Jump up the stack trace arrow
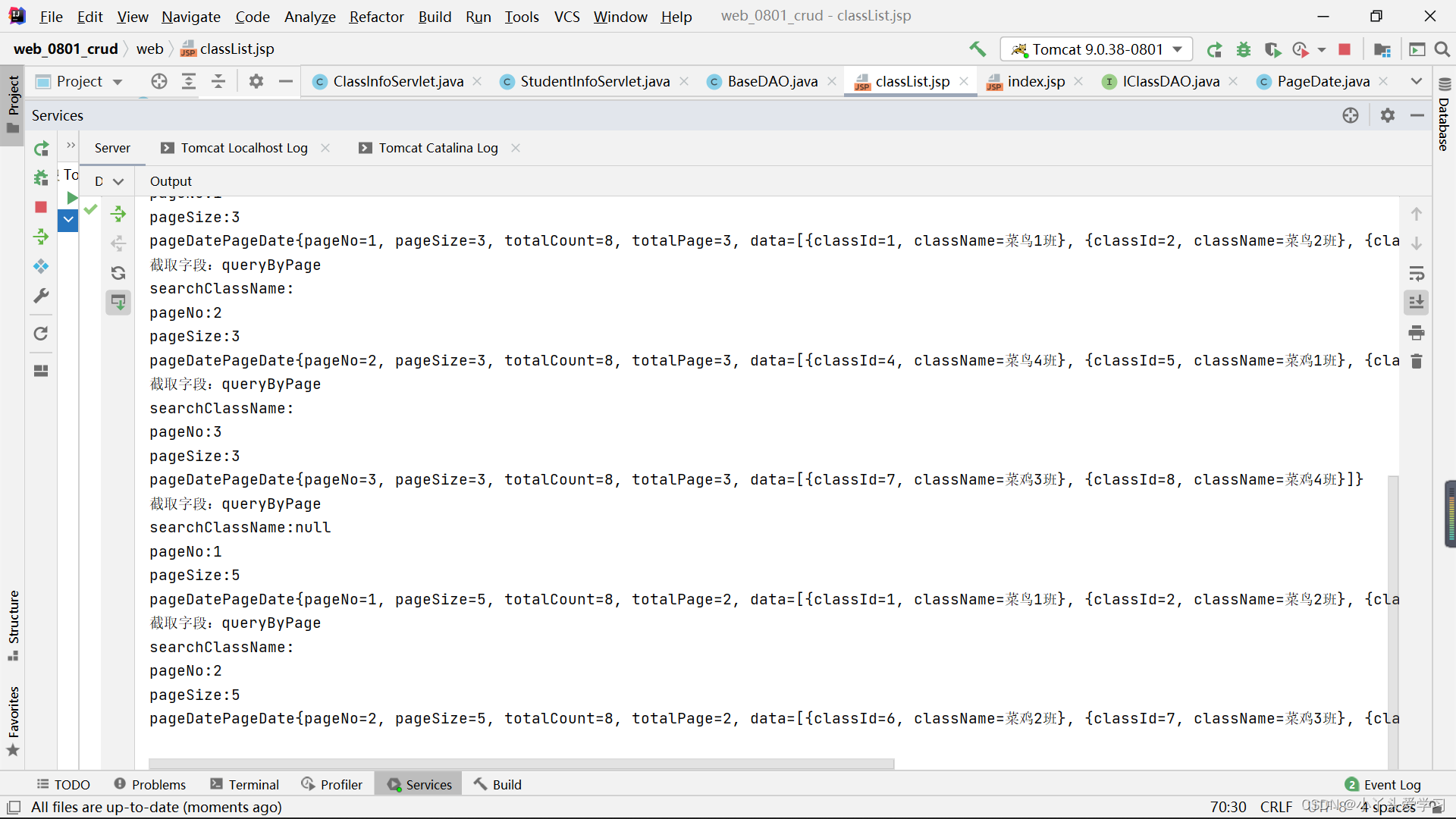Image resolution: width=1456 pixels, height=819 pixels. tap(1417, 214)
